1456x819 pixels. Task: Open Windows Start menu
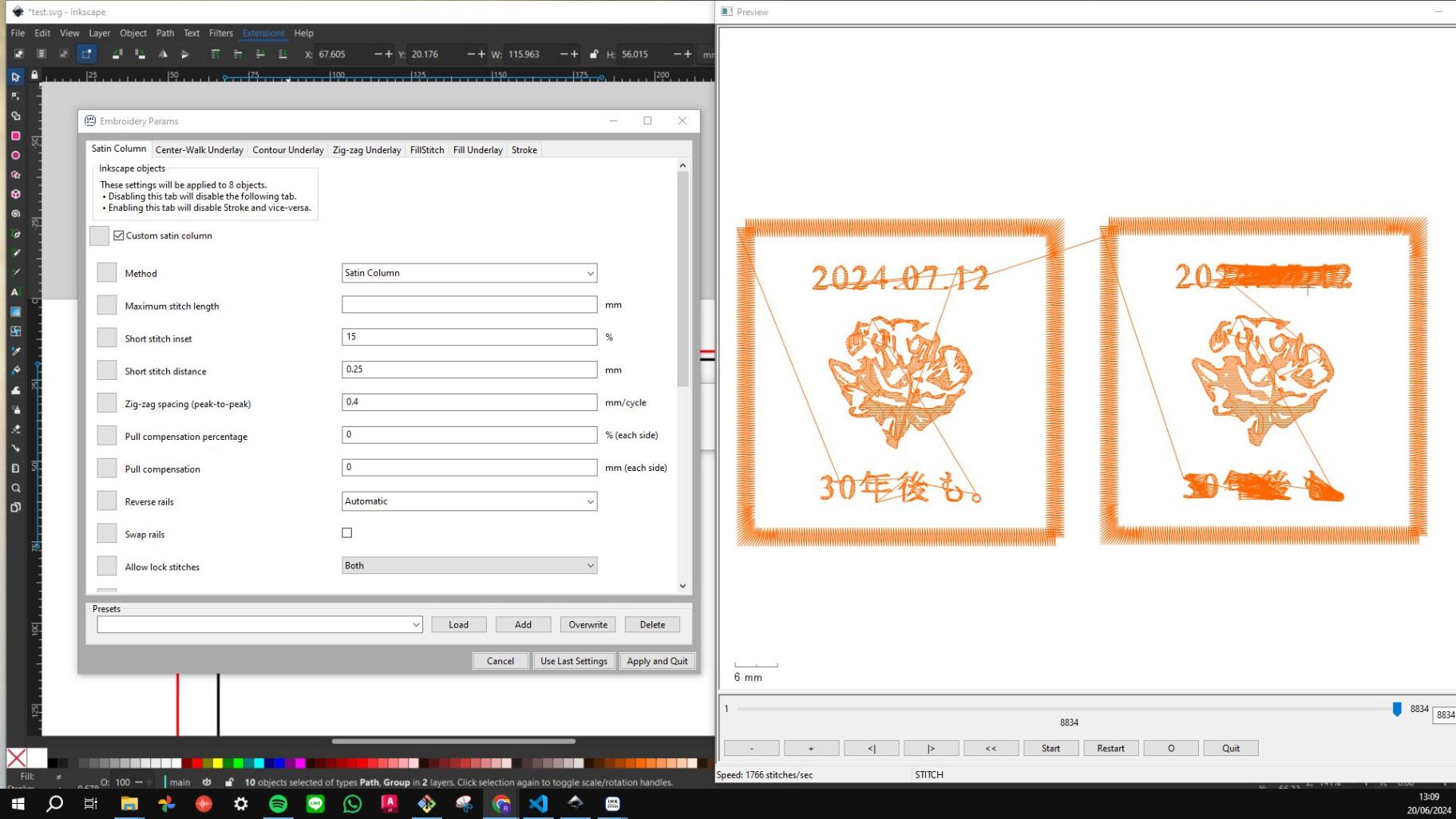[x=18, y=803]
